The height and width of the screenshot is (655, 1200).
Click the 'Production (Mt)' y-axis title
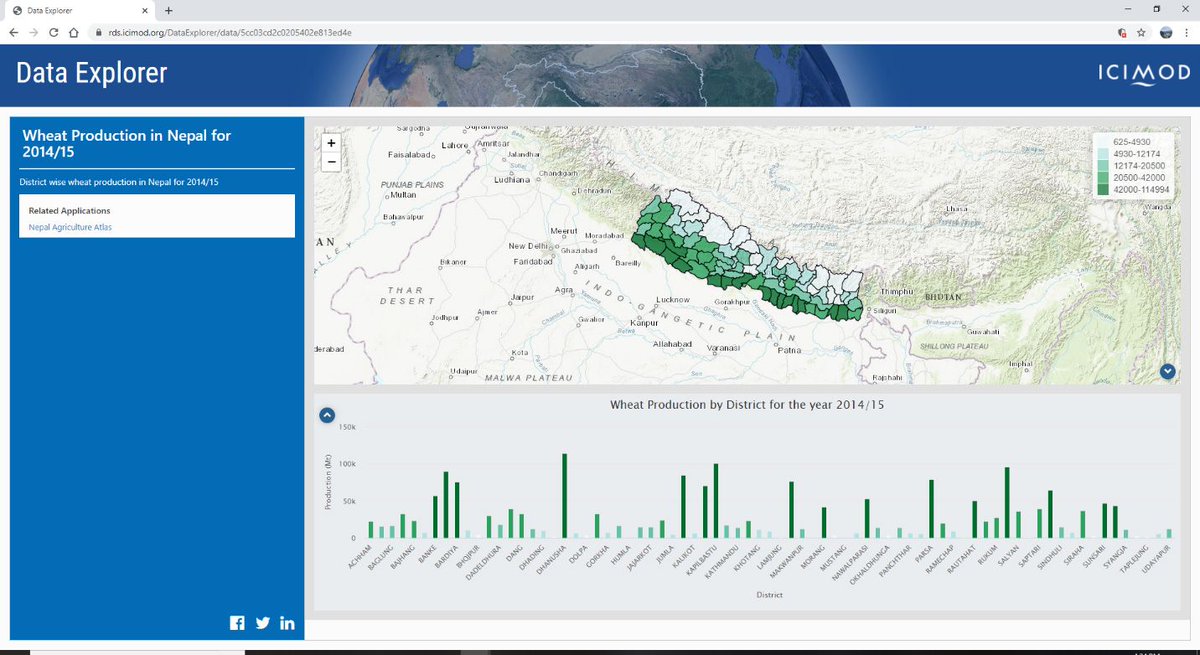pos(326,482)
